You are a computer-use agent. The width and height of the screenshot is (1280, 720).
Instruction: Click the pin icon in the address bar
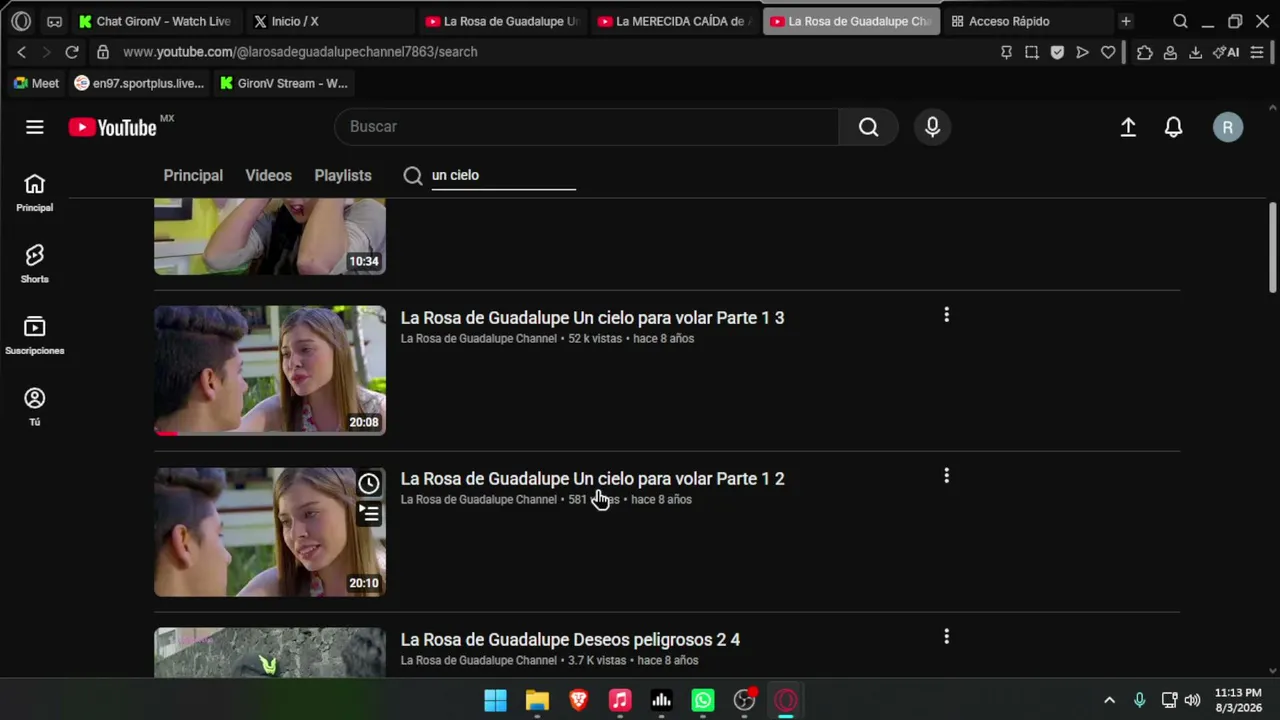[x=1006, y=52]
